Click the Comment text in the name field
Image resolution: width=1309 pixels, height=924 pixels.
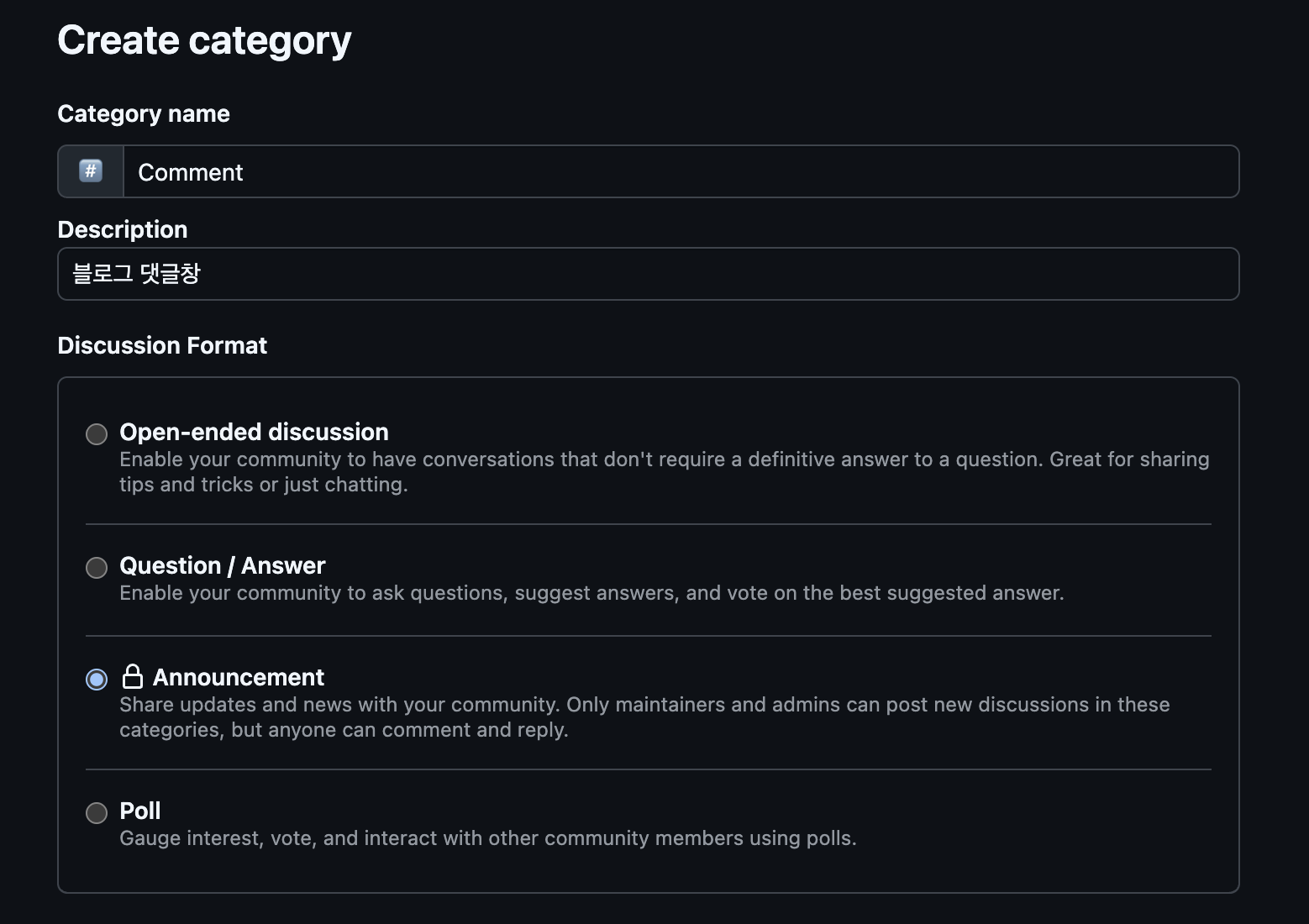tap(190, 172)
